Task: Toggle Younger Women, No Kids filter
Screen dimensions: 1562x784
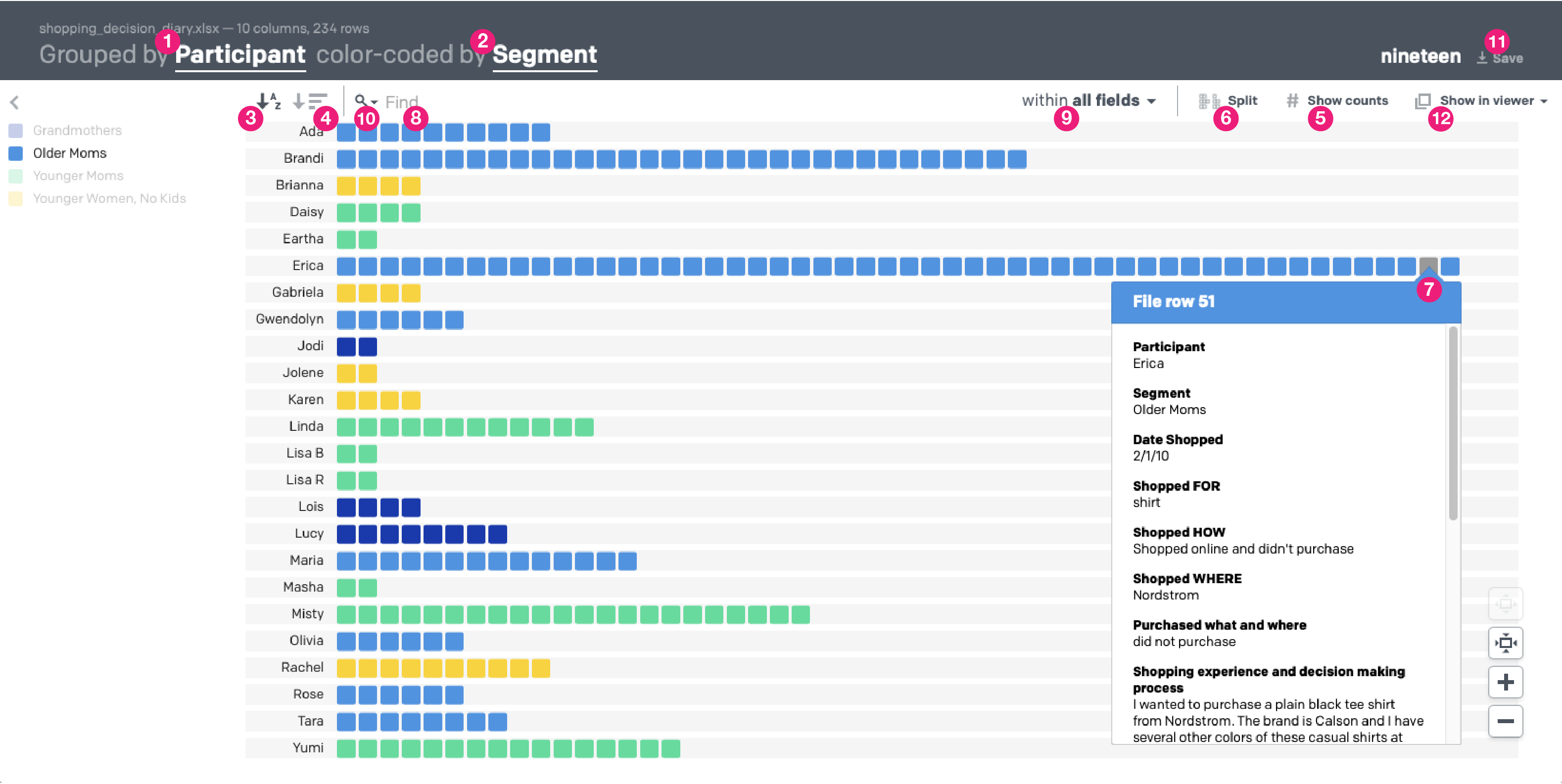Action: point(109,198)
